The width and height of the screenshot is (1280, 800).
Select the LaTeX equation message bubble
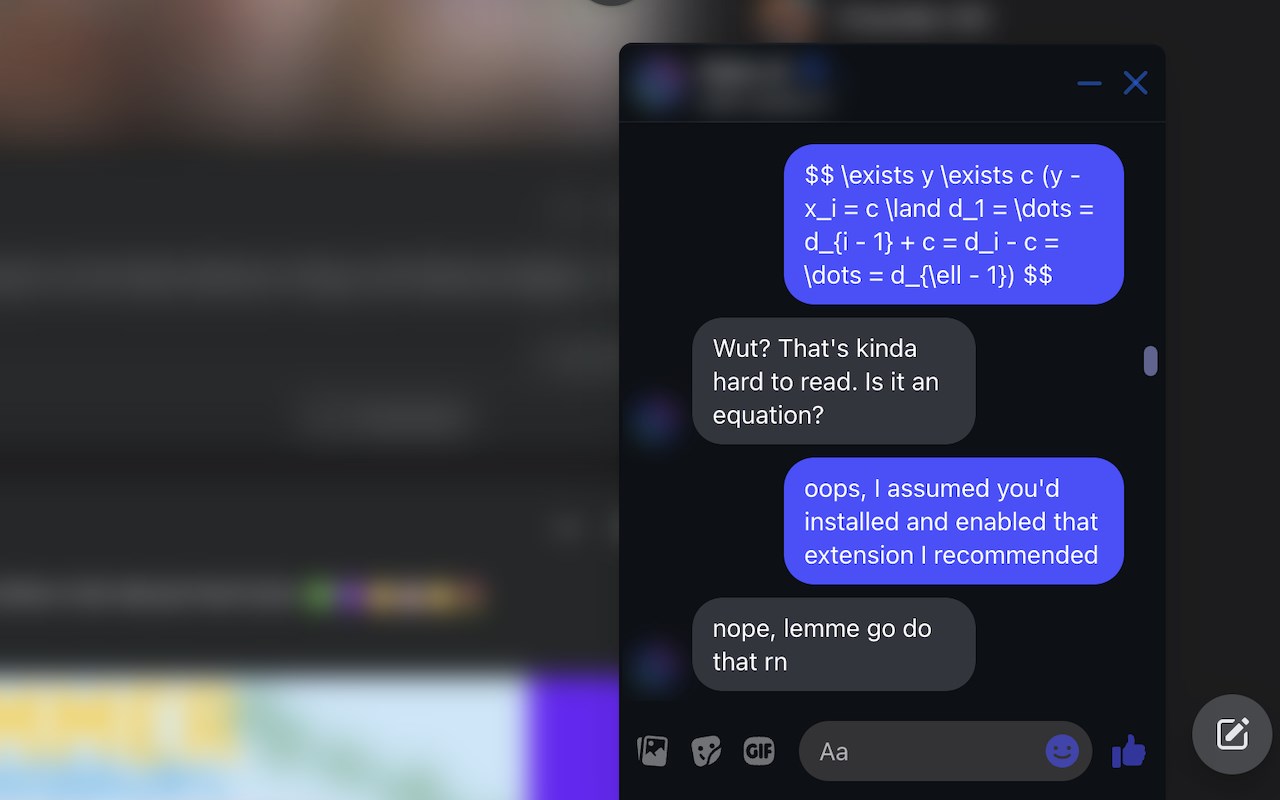(954, 224)
